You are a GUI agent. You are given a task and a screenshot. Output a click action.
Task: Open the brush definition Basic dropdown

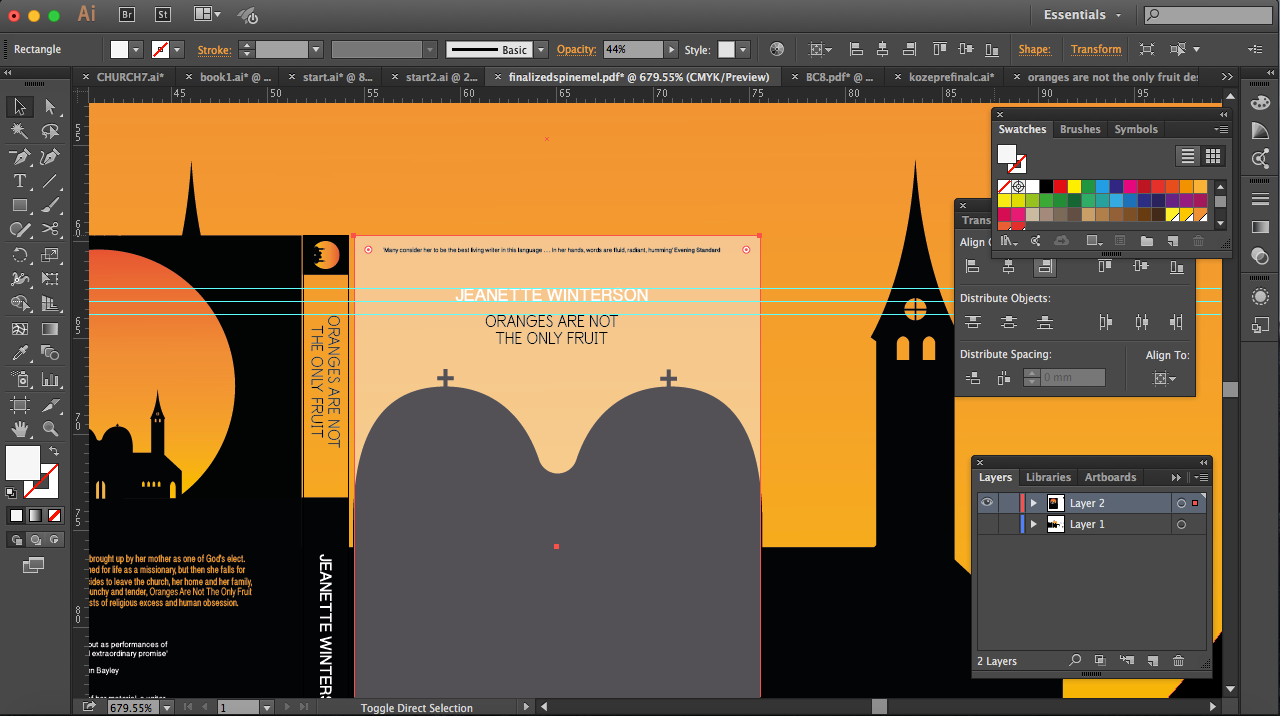point(541,49)
